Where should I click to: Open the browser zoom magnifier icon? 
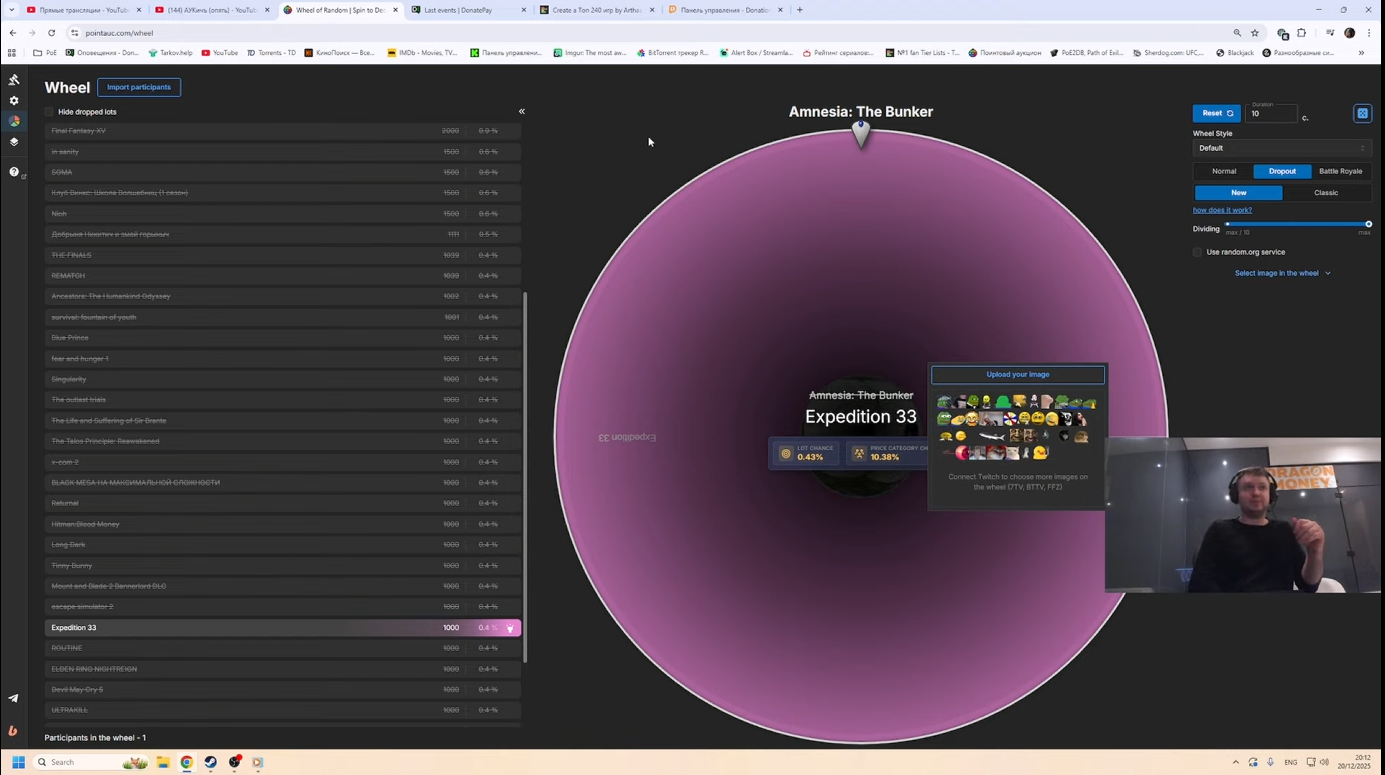coord(1237,33)
